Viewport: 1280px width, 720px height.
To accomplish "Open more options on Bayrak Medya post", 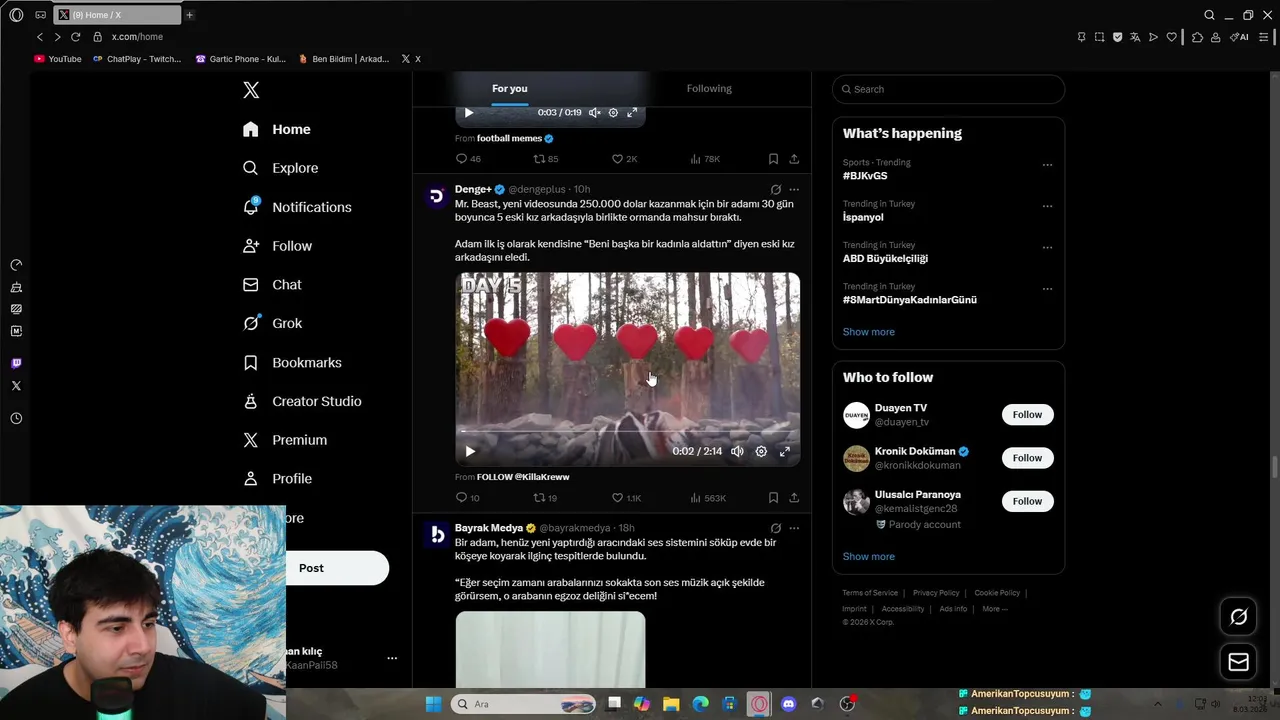I will pos(794,528).
